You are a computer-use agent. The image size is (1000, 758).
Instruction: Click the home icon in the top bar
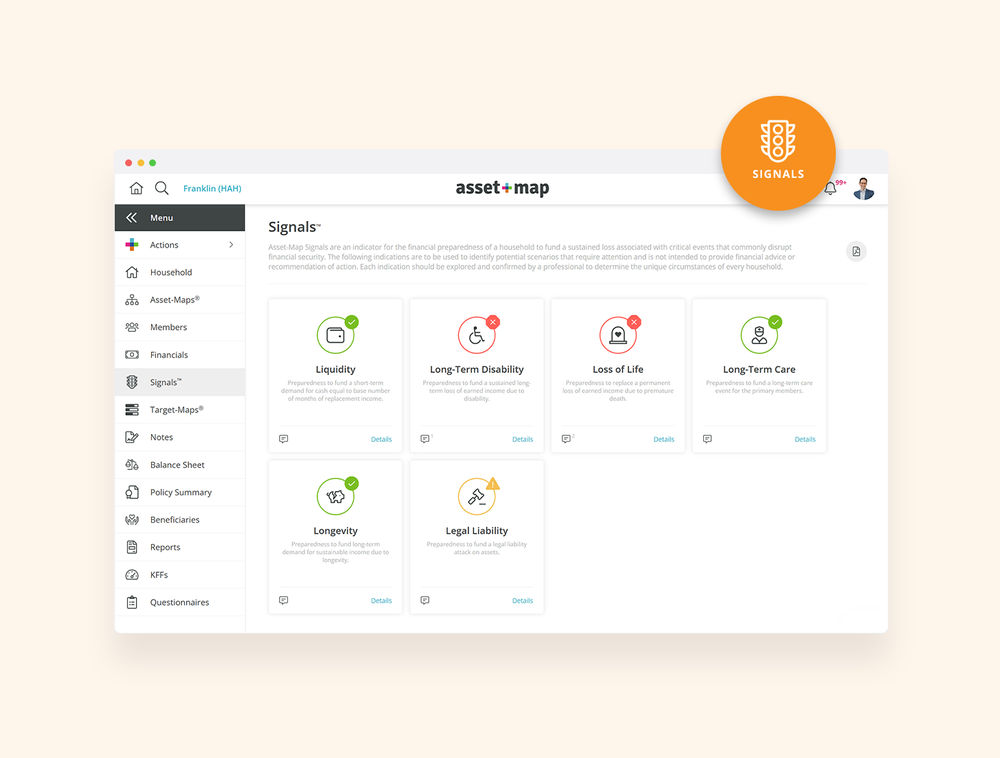[136, 187]
